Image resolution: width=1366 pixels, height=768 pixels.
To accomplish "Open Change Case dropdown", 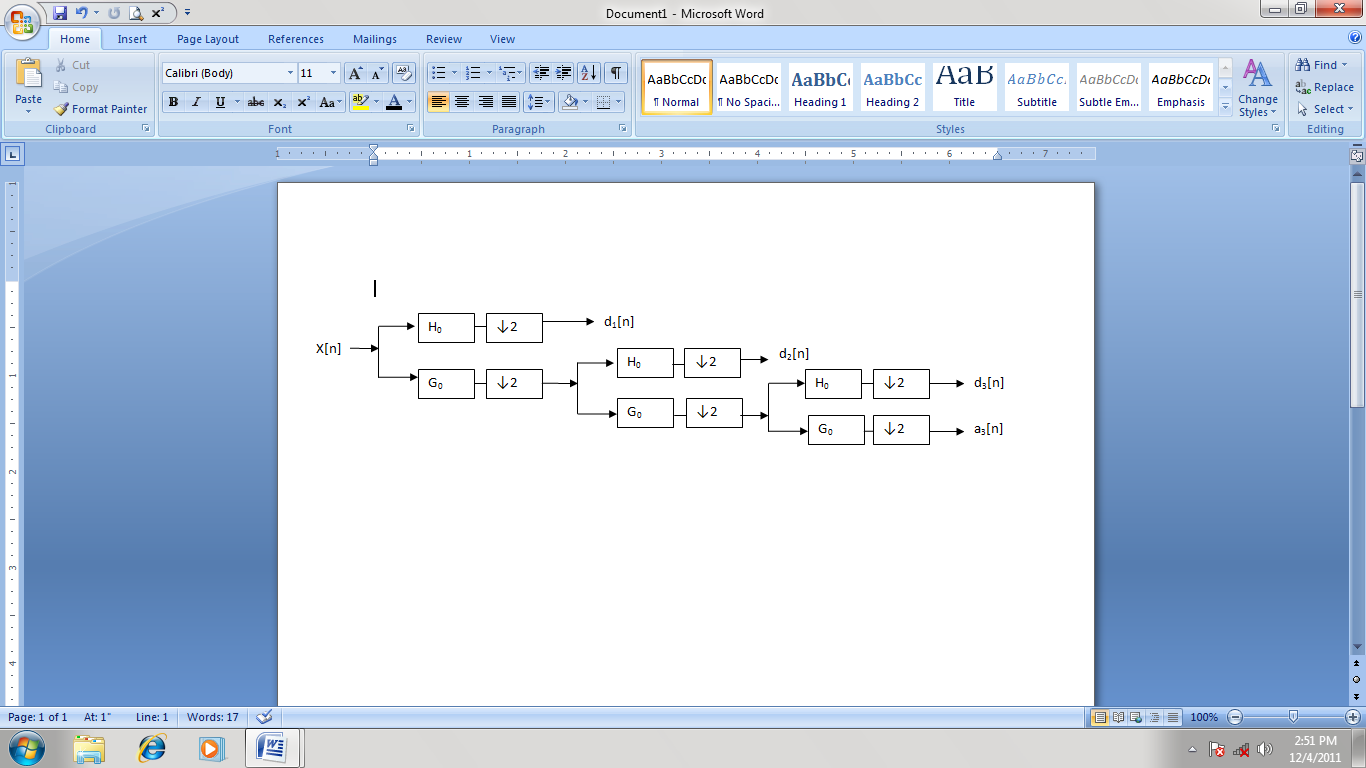I will (x=331, y=102).
